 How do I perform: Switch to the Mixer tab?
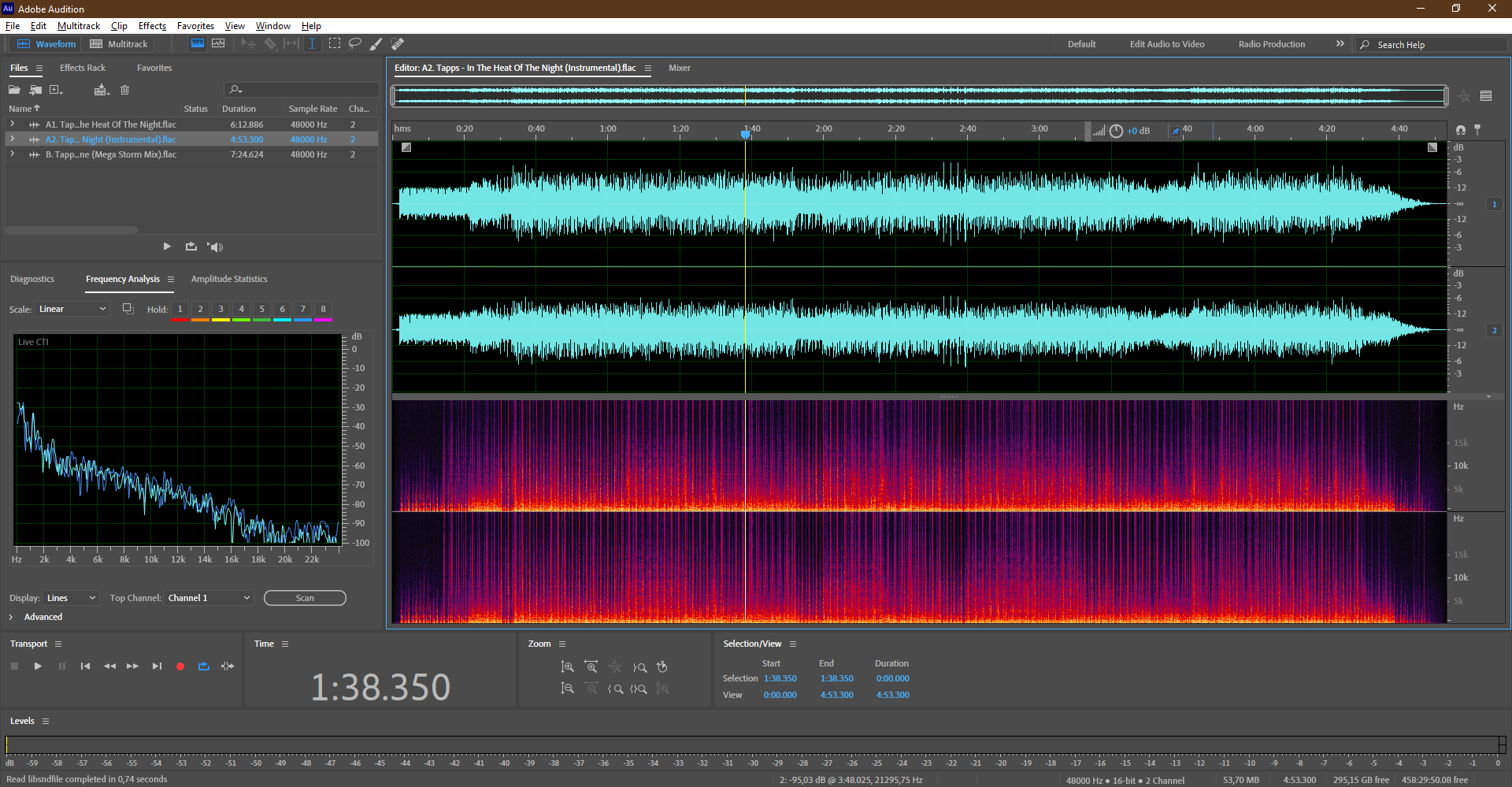[x=680, y=68]
